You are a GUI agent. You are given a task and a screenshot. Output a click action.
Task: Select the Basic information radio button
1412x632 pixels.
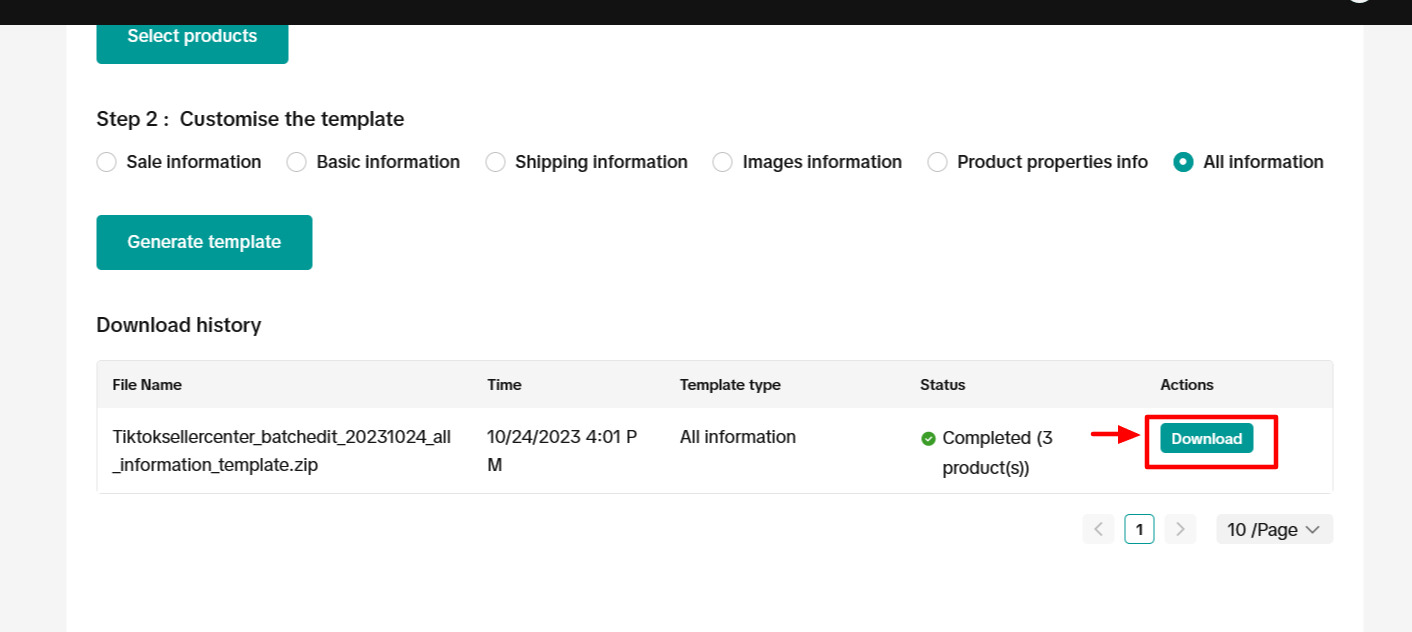[x=297, y=162]
